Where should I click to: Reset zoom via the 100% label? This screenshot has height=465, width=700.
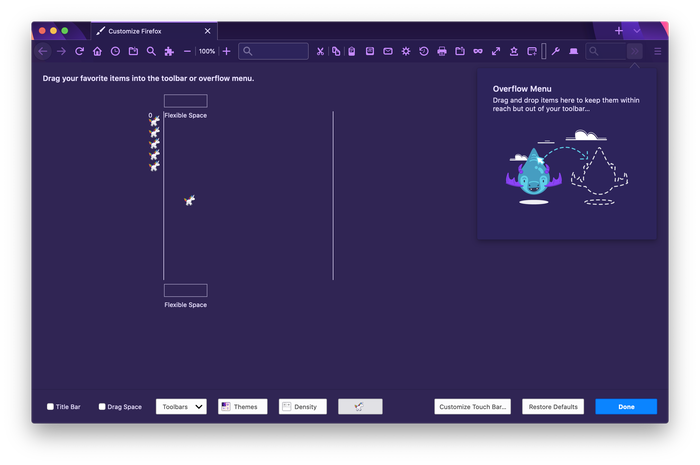click(207, 51)
